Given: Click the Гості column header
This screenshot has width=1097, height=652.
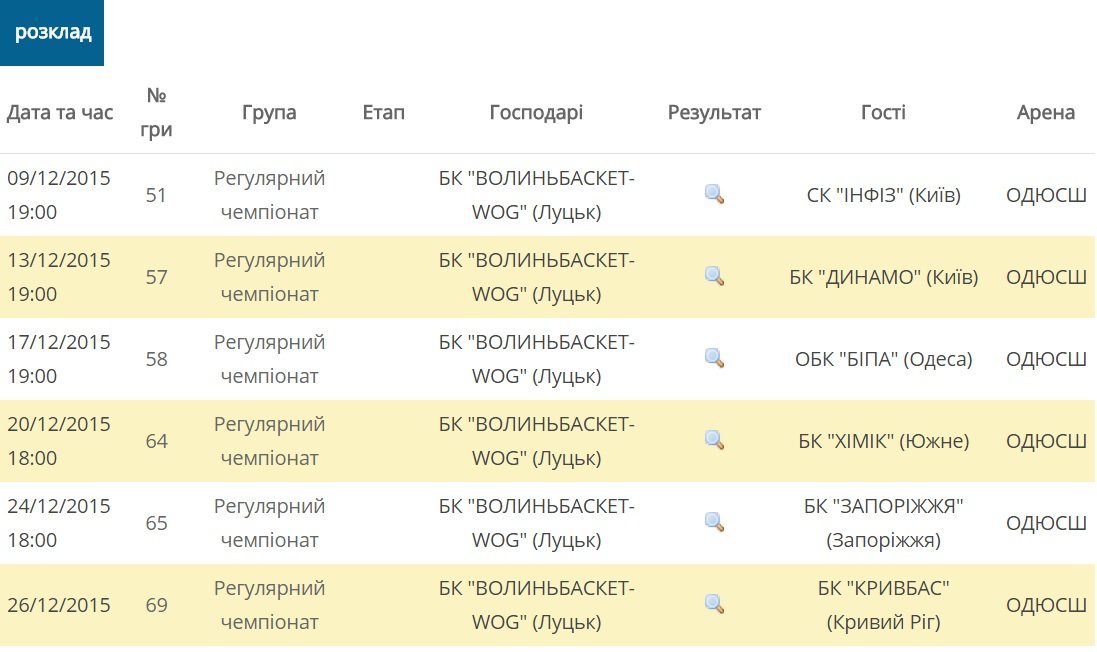Looking at the screenshot, I should pyautogui.click(x=883, y=112).
